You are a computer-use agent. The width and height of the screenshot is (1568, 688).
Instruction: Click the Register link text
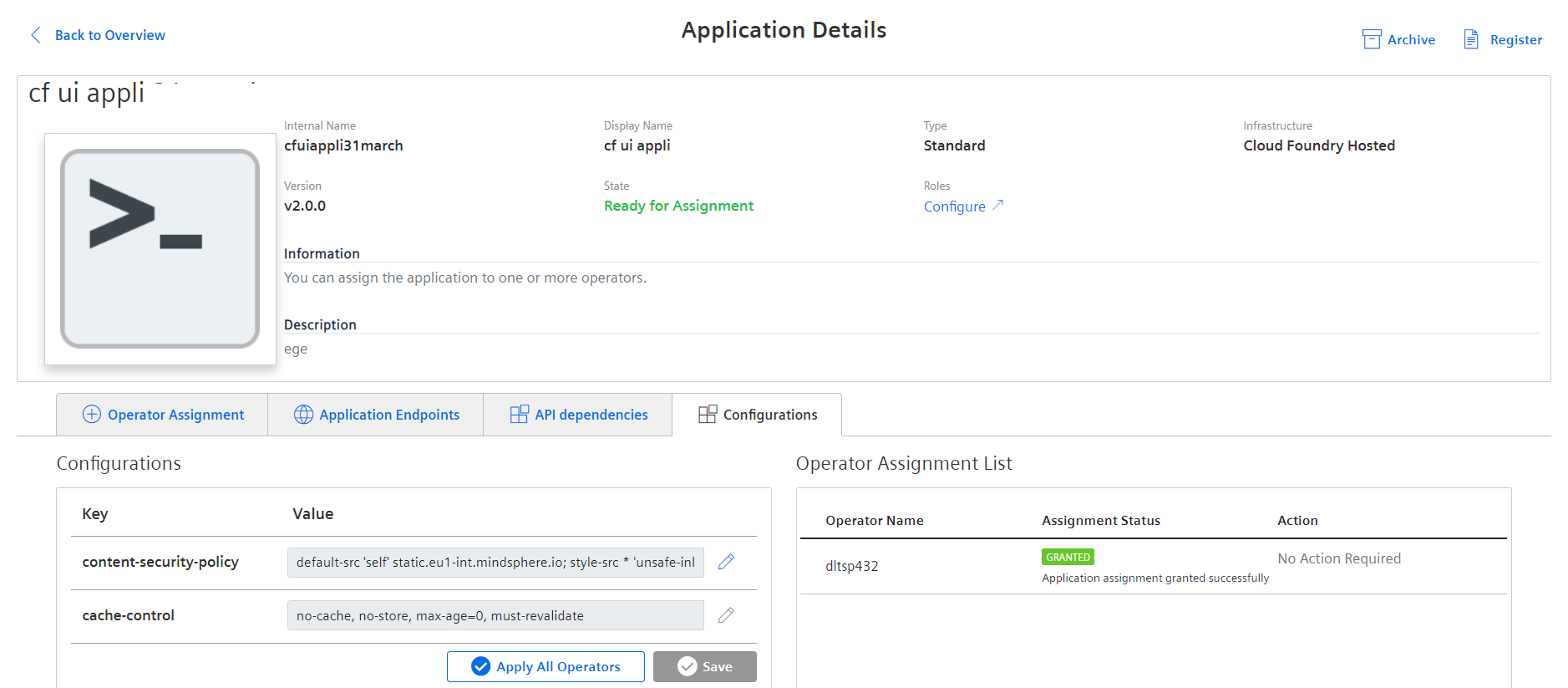tap(1516, 39)
